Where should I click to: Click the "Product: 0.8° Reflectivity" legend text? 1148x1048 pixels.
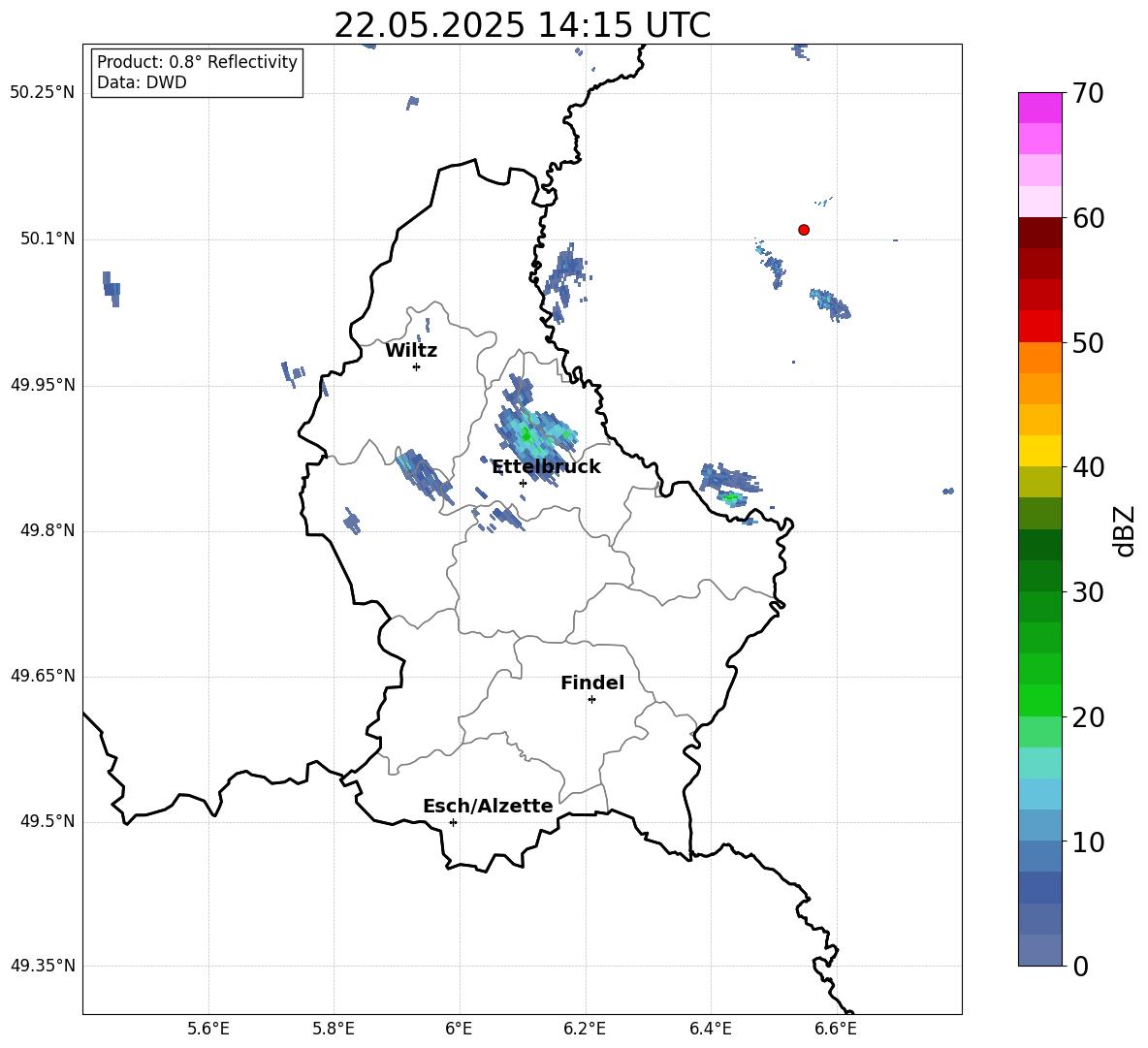coord(197,61)
